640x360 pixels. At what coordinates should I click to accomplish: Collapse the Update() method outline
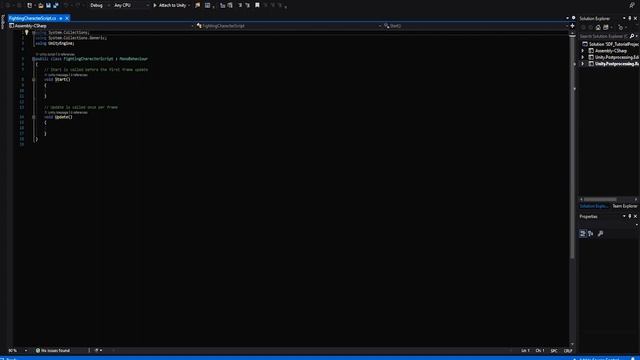tap(34, 117)
